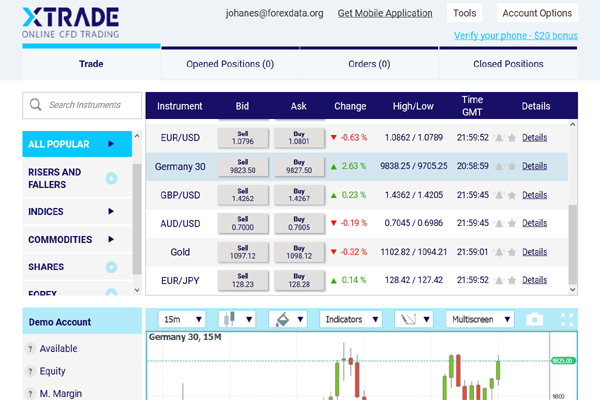
Task: Toggle favorite star for EUR/USD
Action: [512, 138]
